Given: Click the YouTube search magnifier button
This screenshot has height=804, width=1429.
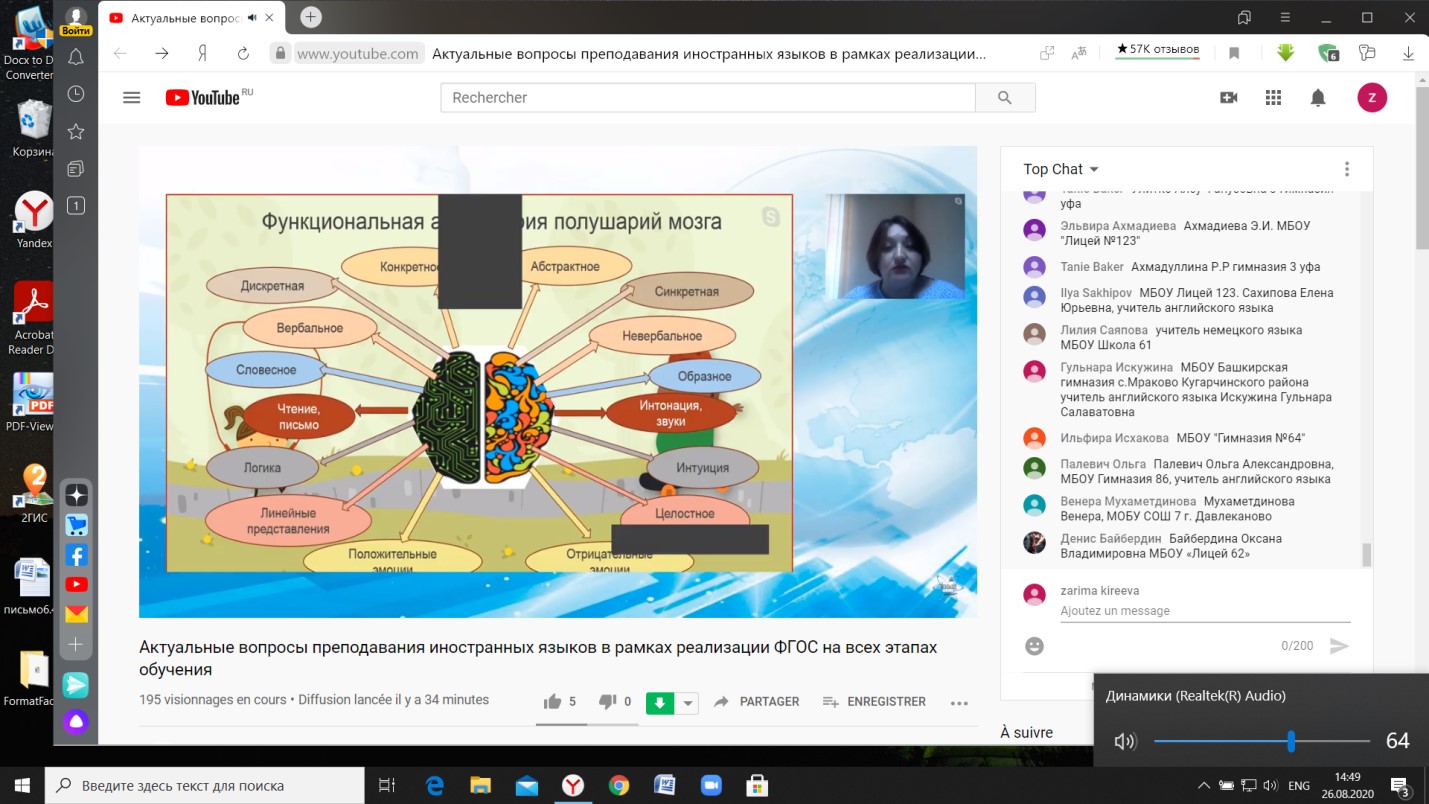Looking at the screenshot, I should pos(1005,97).
